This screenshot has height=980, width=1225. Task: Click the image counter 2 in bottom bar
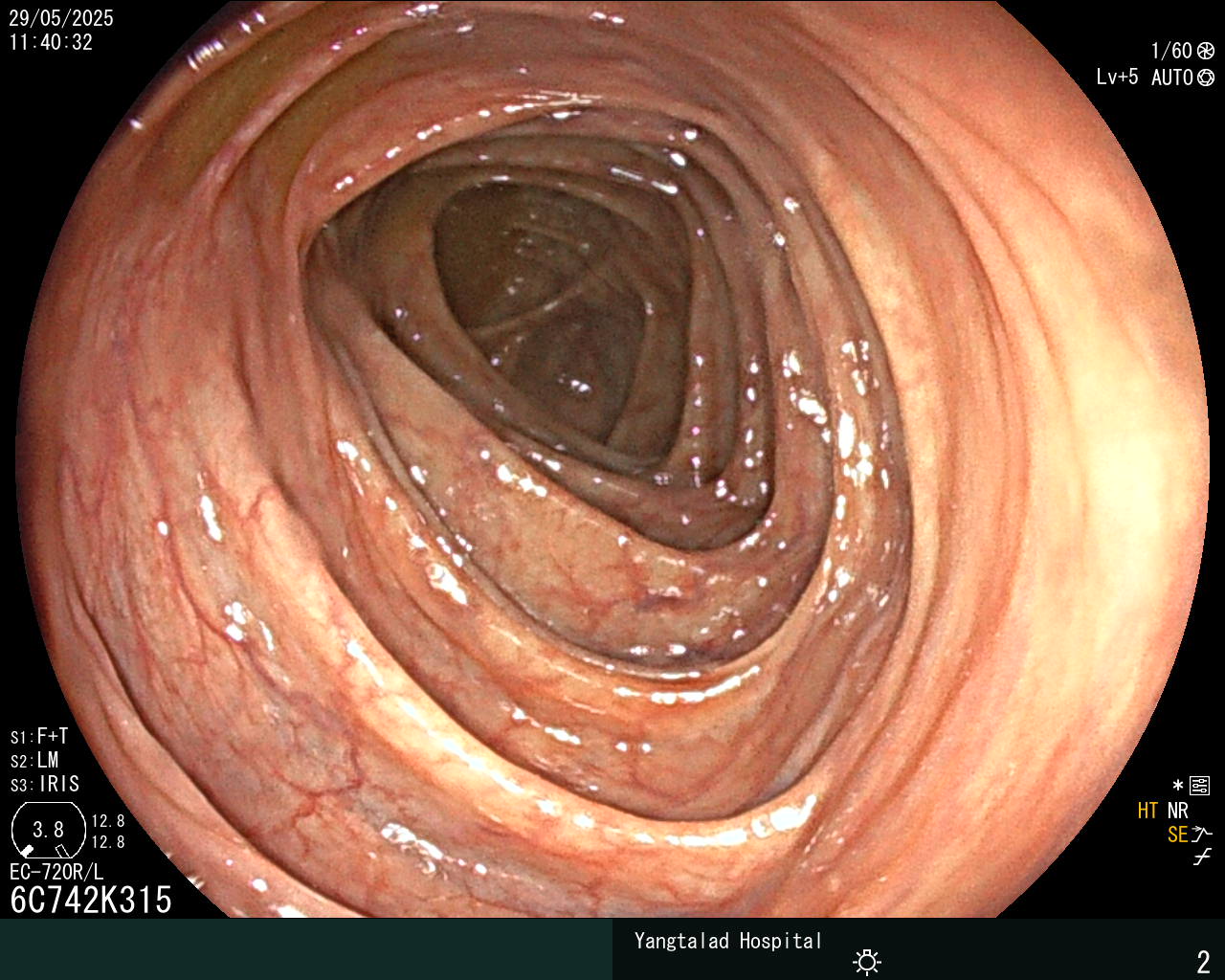click(x=1203, y=961)
